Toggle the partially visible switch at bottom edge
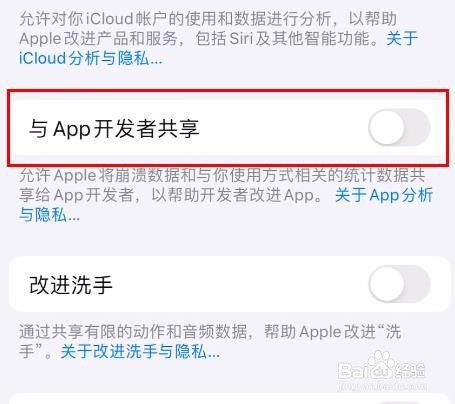 click(x=399, y=402)
